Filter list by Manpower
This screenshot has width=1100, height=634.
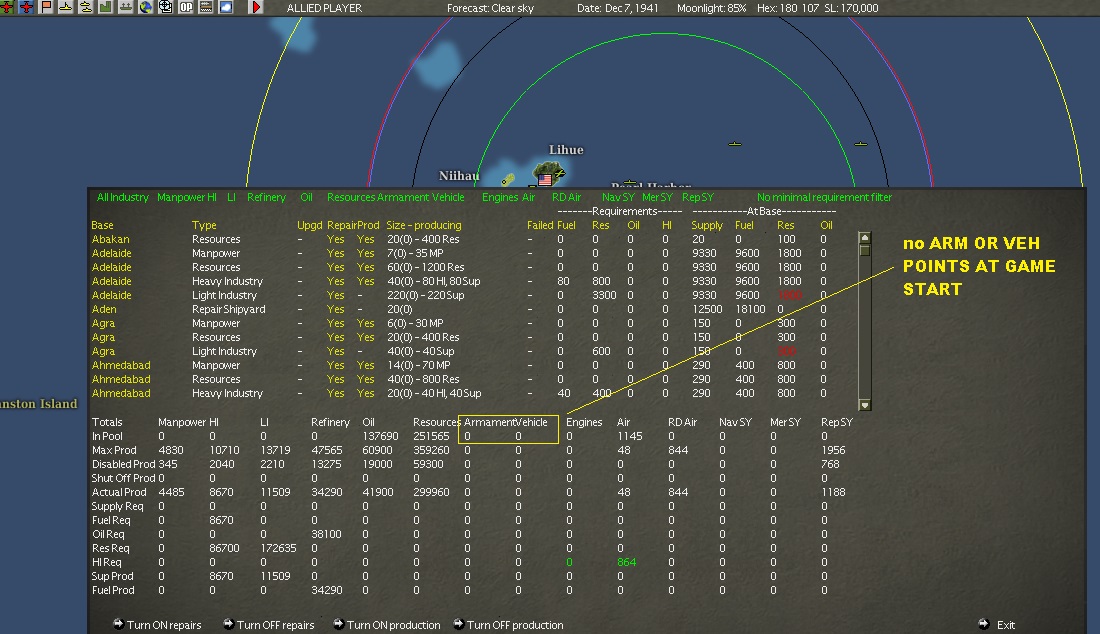[182, 197]
